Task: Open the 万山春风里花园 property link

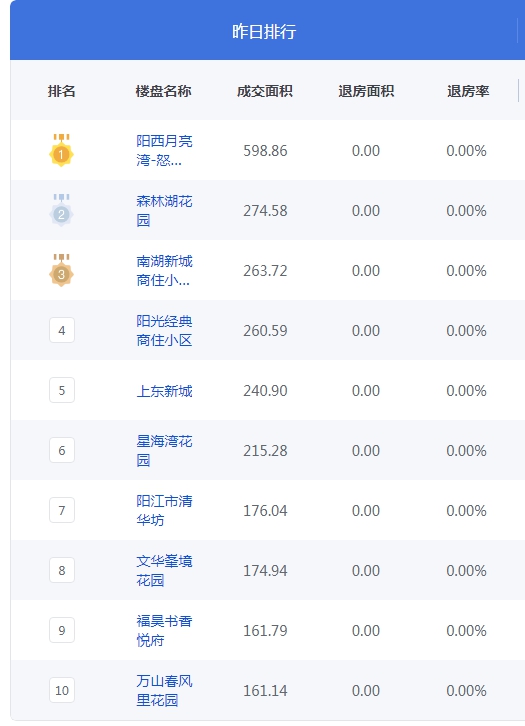Action: (164, 690)
